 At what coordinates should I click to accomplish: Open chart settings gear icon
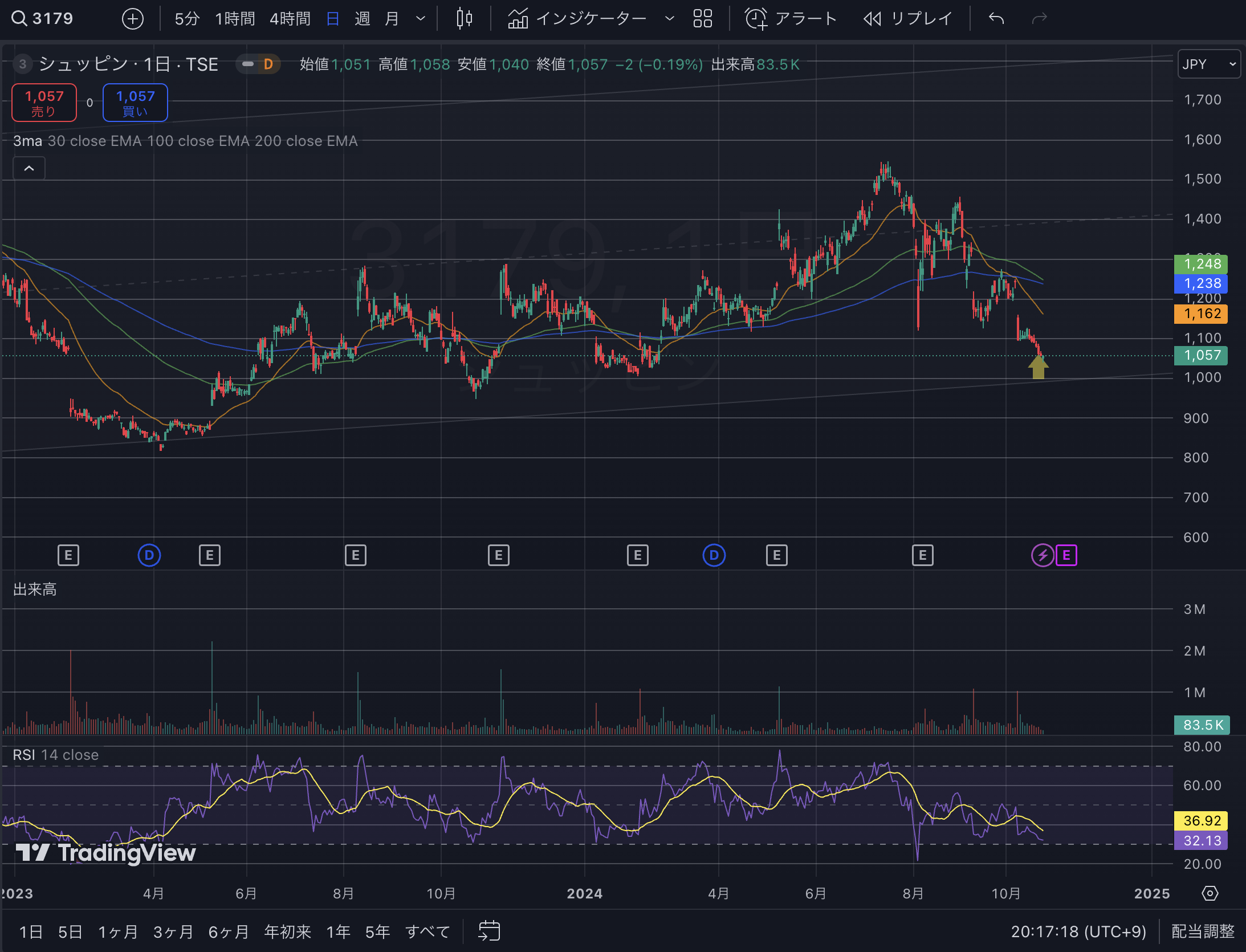click(1210, 893)
